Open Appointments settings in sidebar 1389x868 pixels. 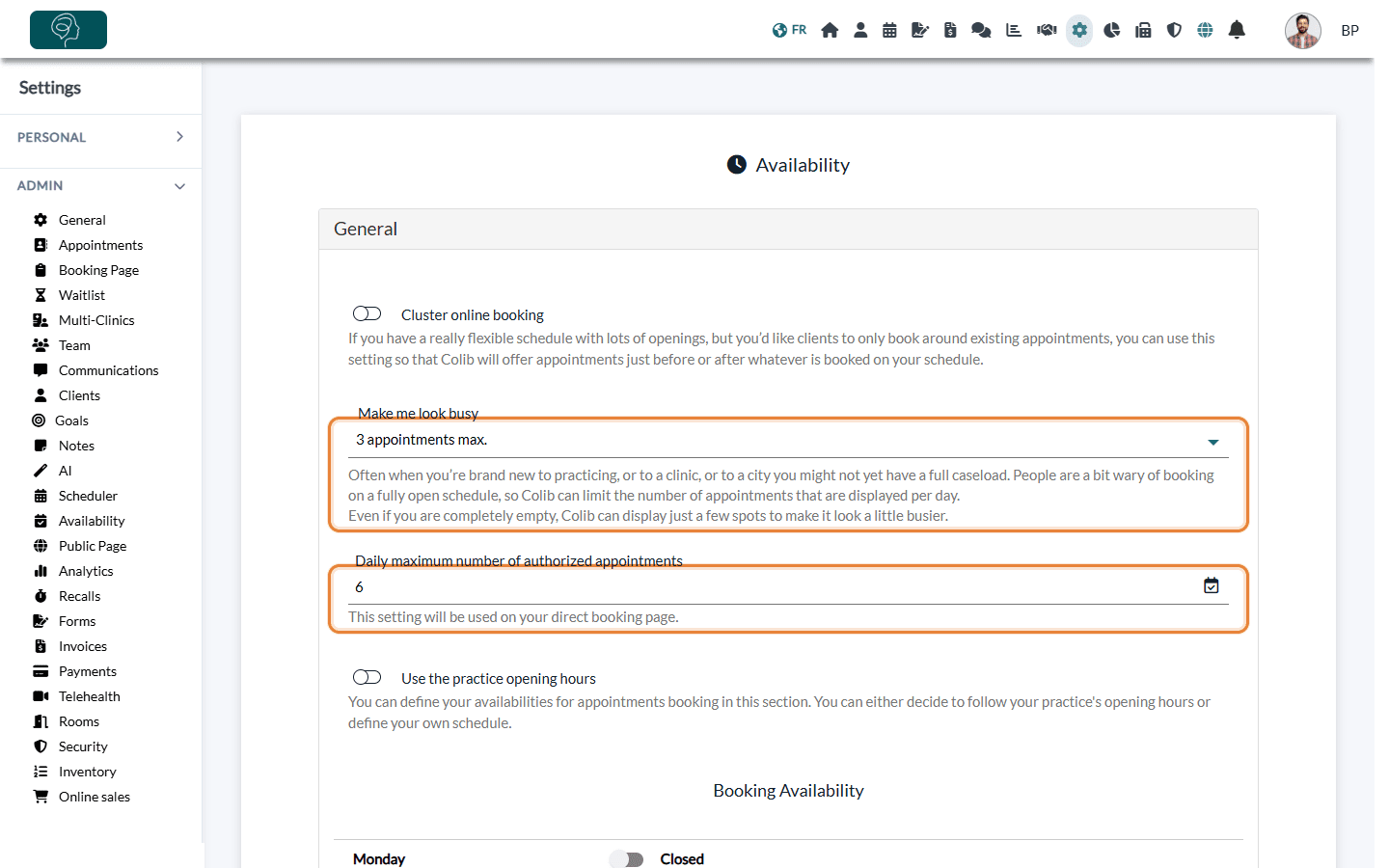click(100, 245)
